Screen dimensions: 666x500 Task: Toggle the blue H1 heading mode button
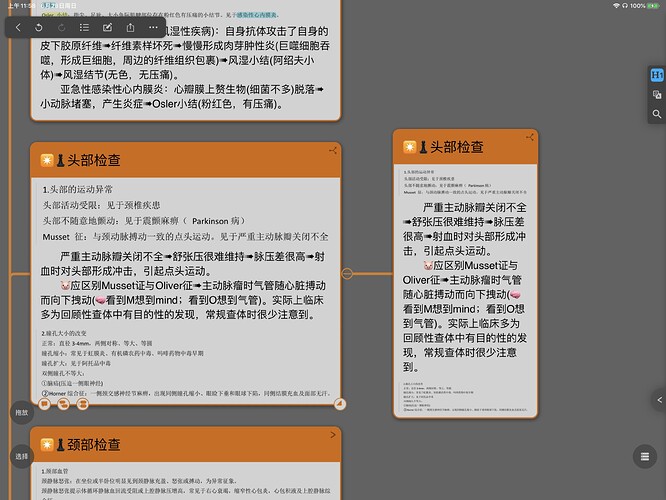(x=657, y=75)
